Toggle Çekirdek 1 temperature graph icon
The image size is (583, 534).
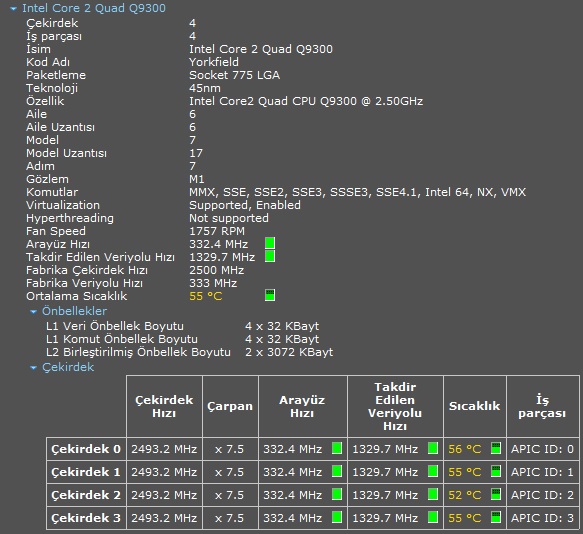tap(496, 471)
